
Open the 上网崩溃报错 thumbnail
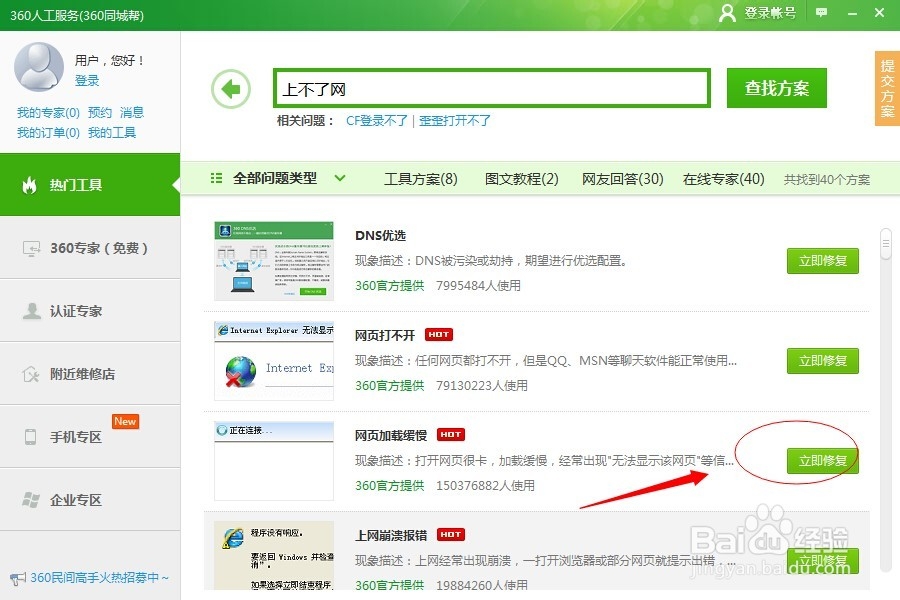click(x=274, y=555)
